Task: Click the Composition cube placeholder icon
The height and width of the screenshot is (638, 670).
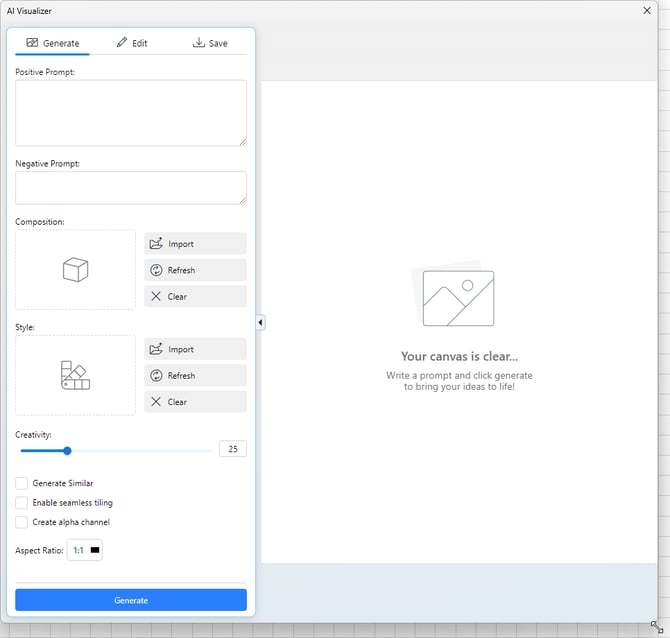Action: pyautogui.click(x=76, y=270)
